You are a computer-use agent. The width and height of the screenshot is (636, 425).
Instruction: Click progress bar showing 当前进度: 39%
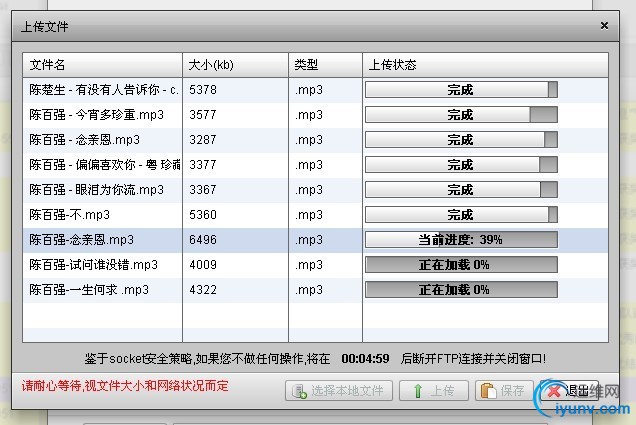tap(461, 240)
